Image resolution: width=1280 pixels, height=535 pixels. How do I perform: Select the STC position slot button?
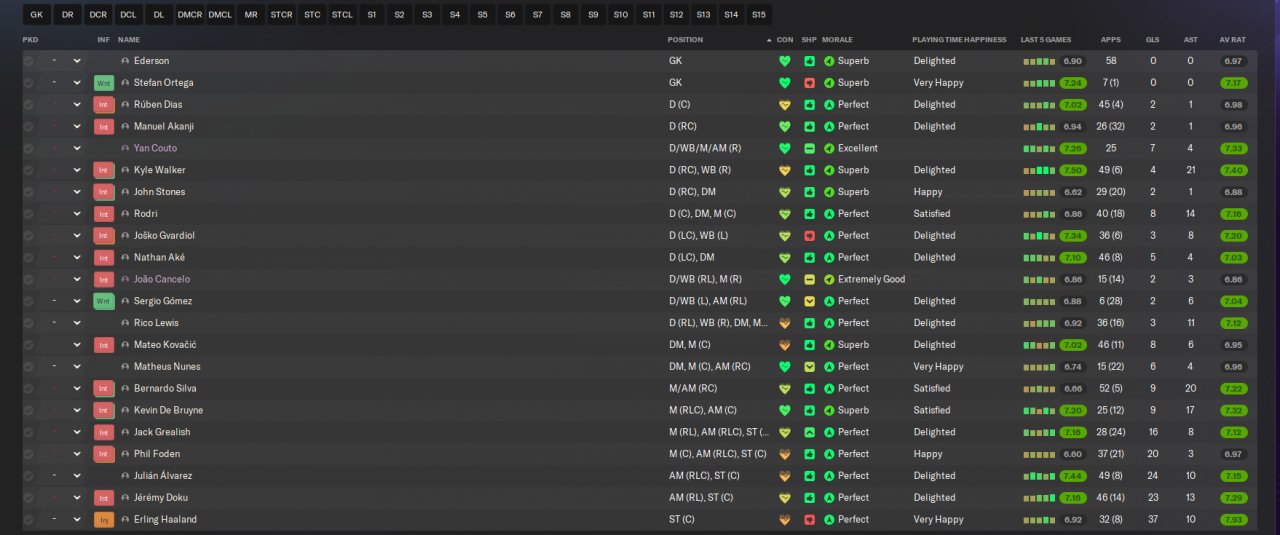click(x=312, y=14)
